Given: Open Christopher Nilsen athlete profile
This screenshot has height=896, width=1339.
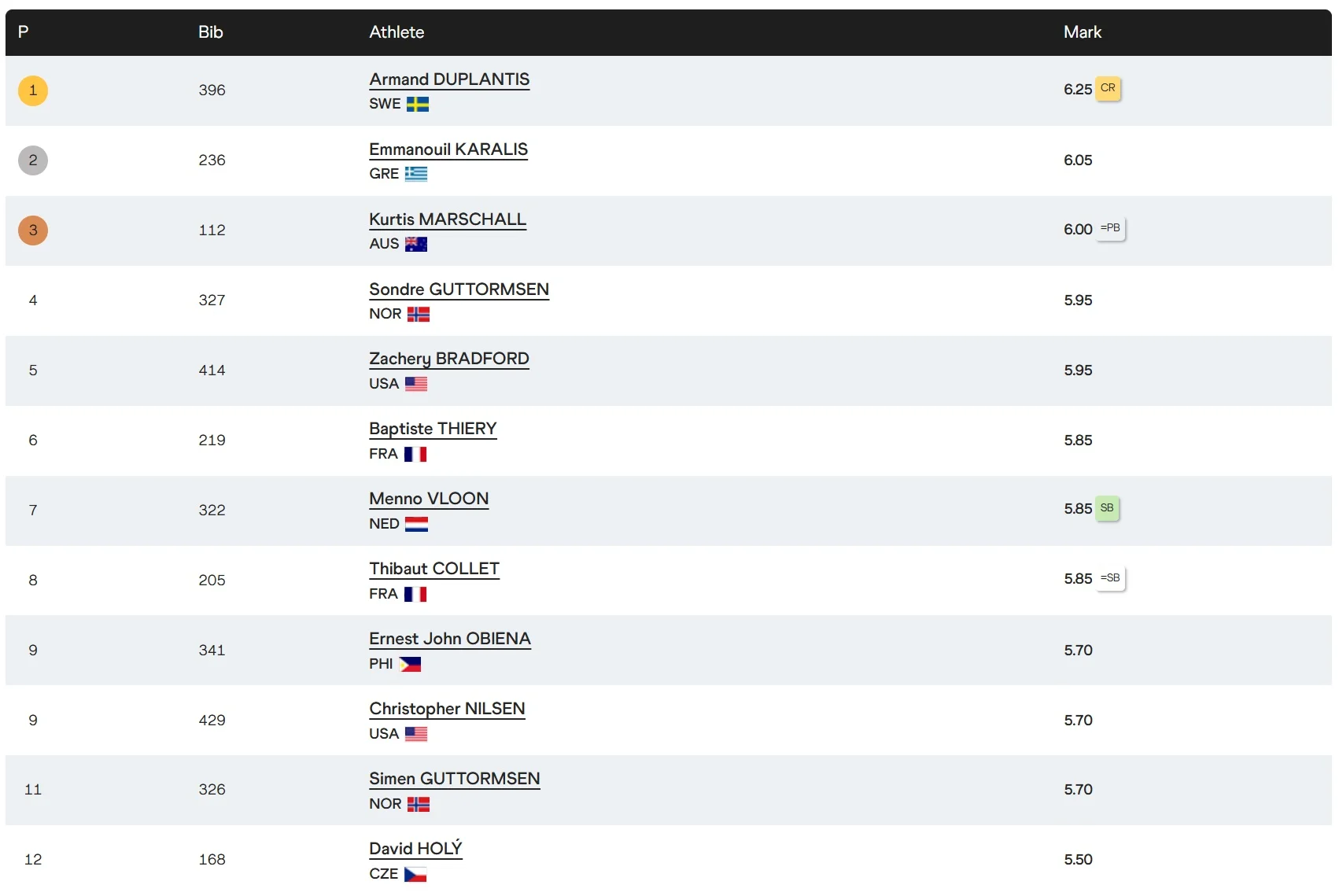Looking at the screenshot, I should tap(447, 709).
